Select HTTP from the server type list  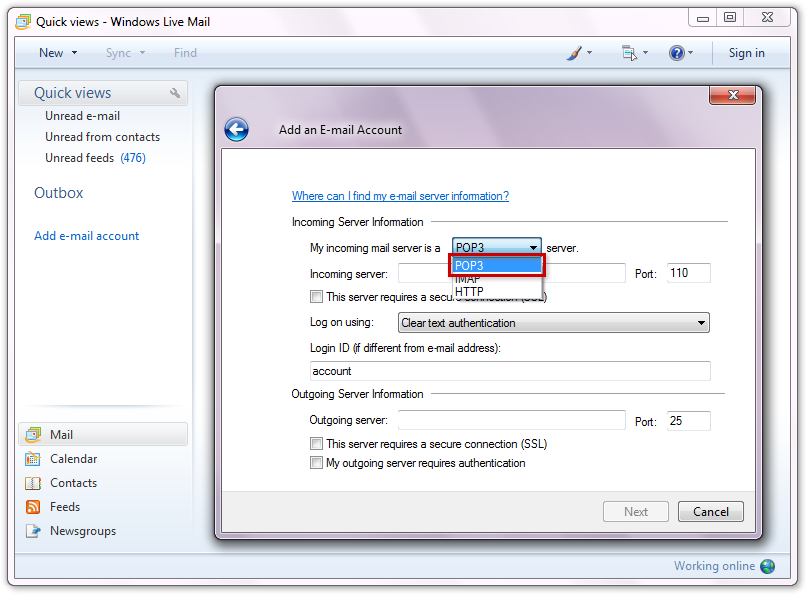(x=497, y=291)
